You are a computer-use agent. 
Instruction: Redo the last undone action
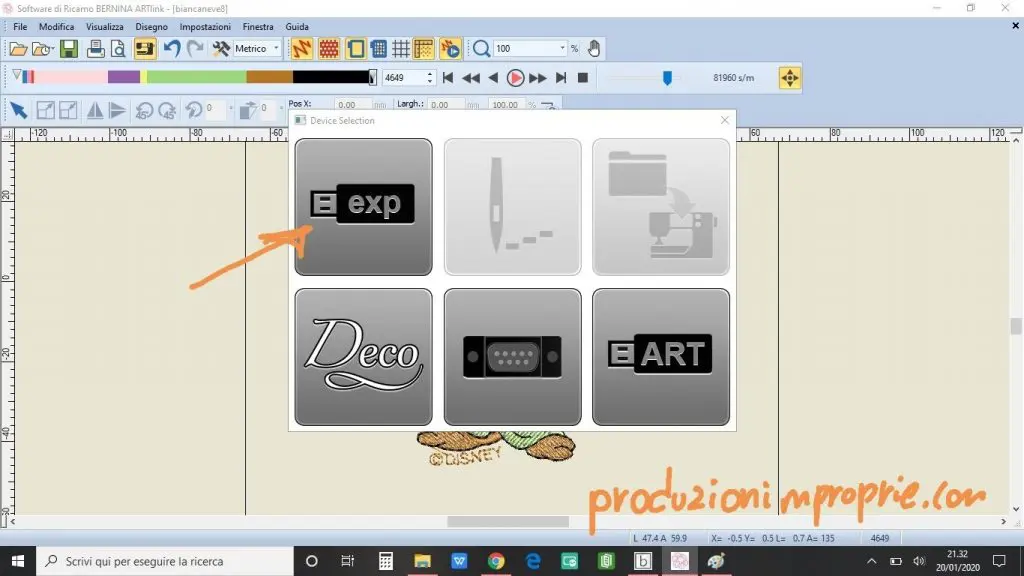pyautogui.click(x=195, y=49)
